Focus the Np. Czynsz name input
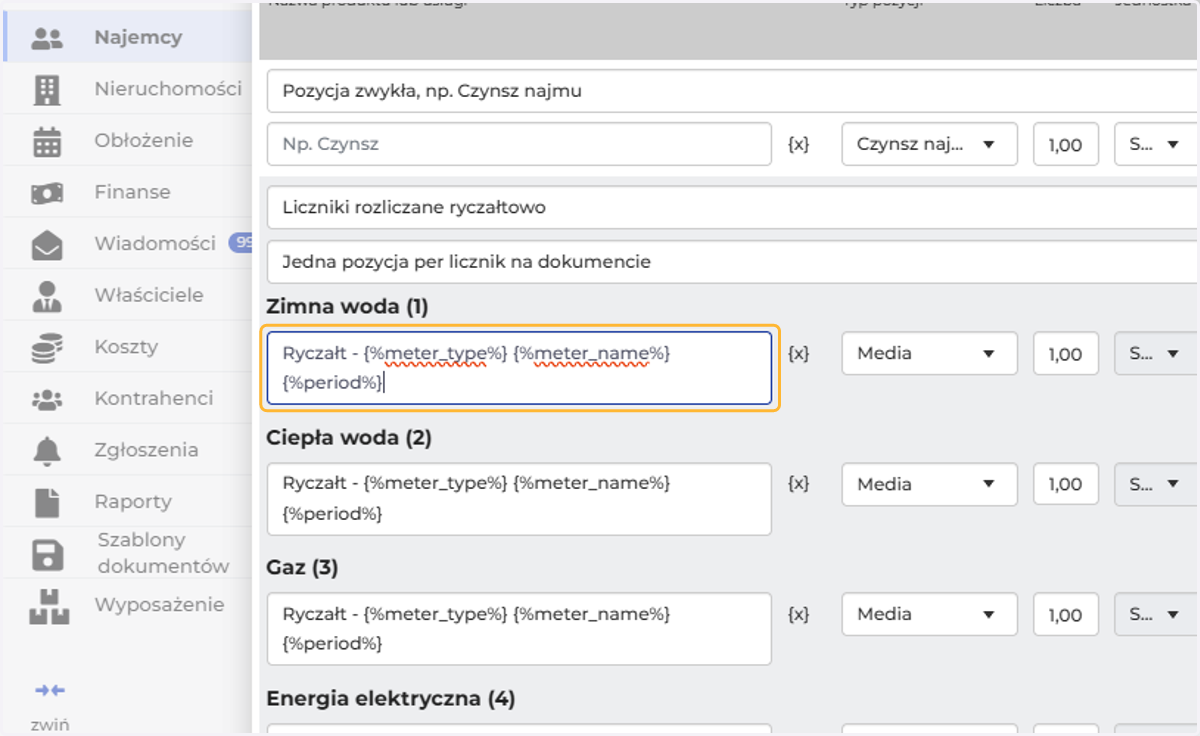Image resolution: width=1200 pixels, height=736 pixels. click(x=519, y=144)
